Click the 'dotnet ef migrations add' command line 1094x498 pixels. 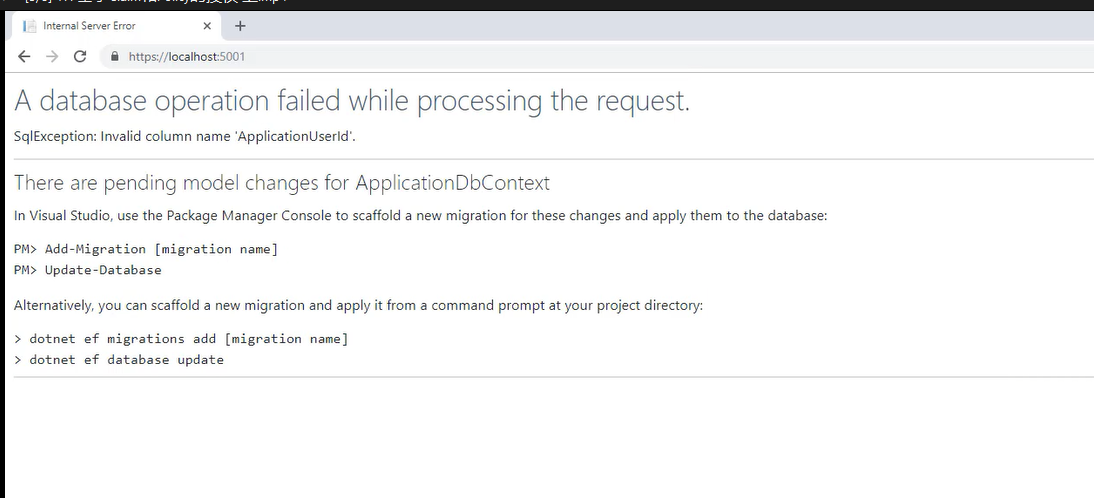pyautogui.click(x=181, y=339)
